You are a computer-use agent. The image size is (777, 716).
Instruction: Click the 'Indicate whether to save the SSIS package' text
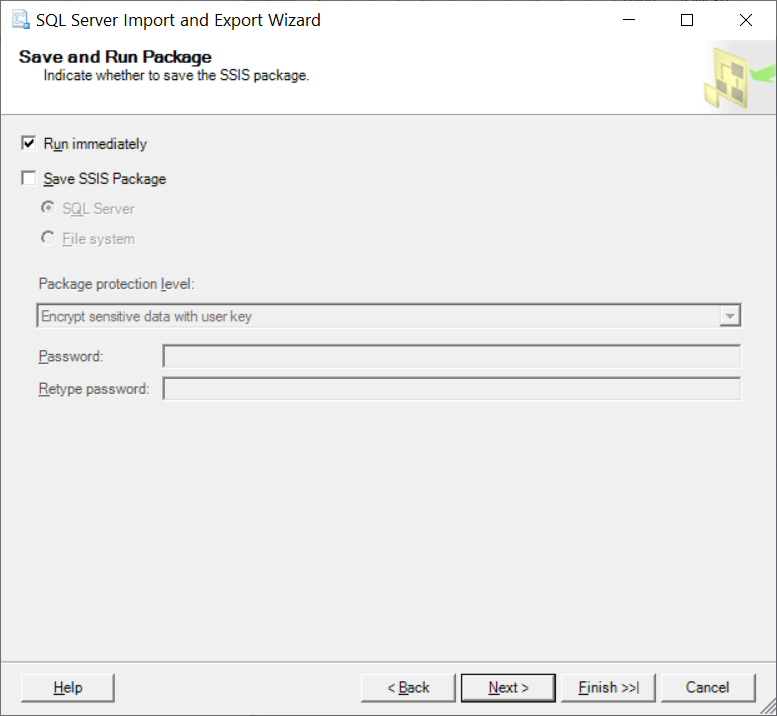[176, 75]
